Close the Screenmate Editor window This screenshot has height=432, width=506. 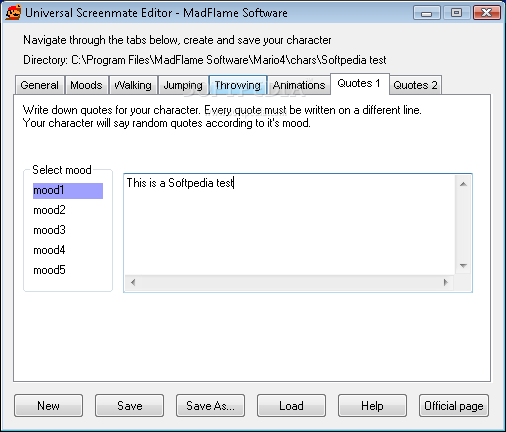(x=487, y=13)
